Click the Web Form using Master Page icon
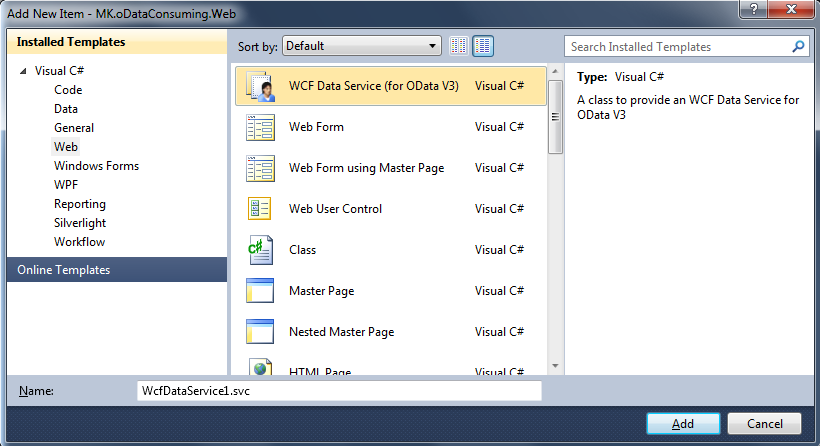Viewport: 820px width, 446px height. (x=260, y=168)
